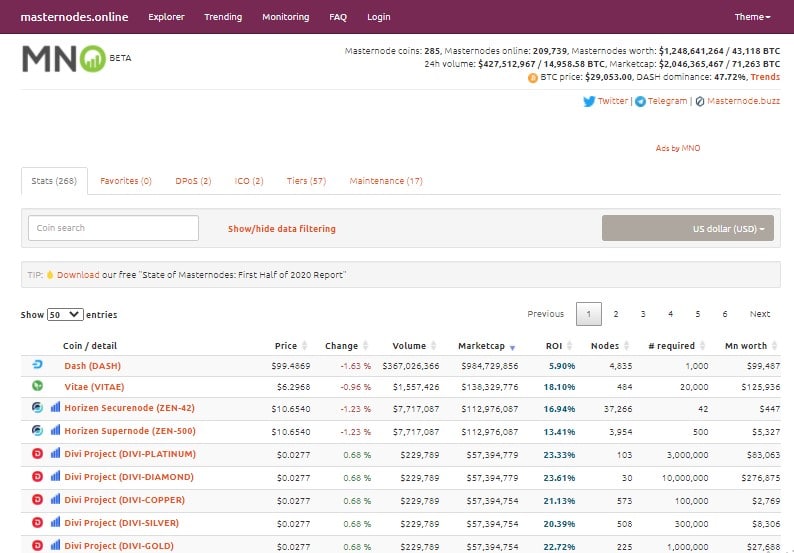Open the Show entries count dropdown

coord(65,314)
